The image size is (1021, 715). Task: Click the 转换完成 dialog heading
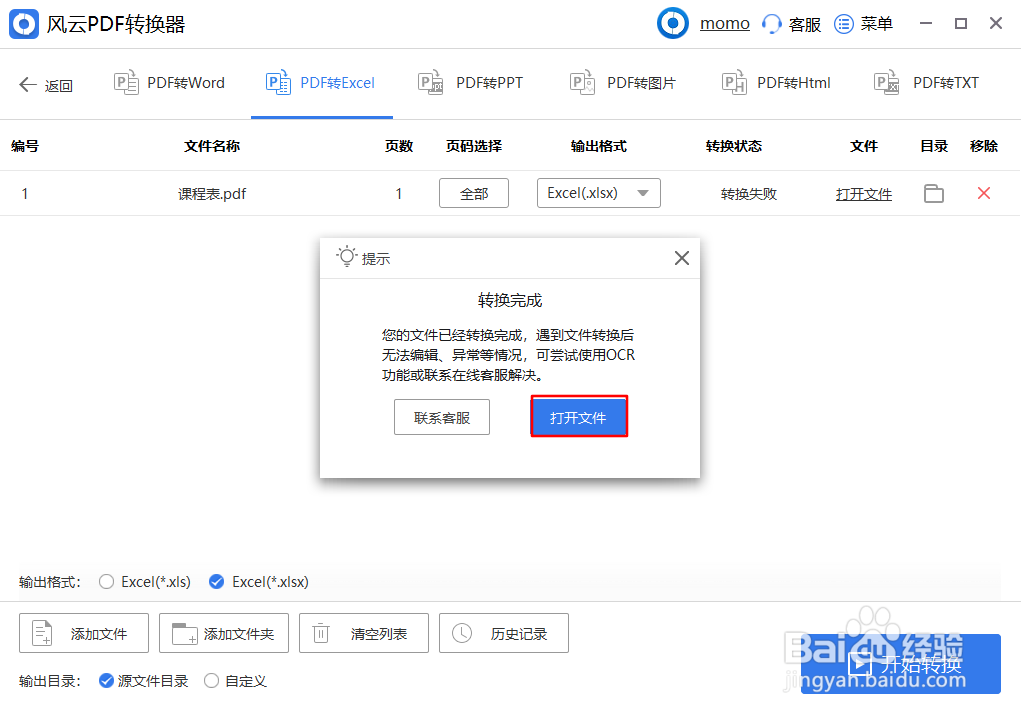pyautogui.click(x=510, y=300)
